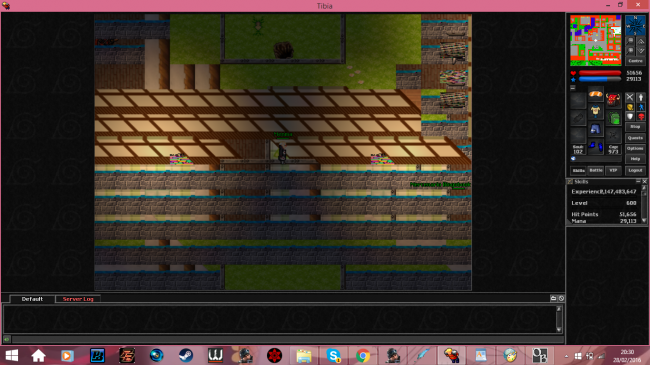Click the orange goggles head slot
Image resolution: width=650 pixels, height=365 pixels.
coord(596,94)
